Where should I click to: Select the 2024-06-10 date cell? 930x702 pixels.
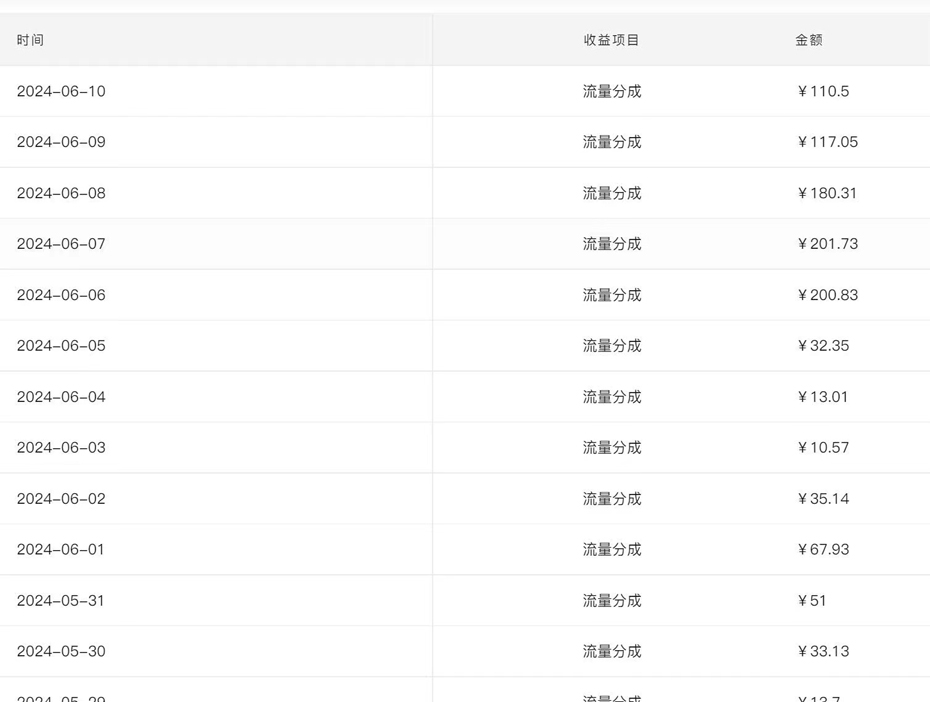[x=61, y=91]
